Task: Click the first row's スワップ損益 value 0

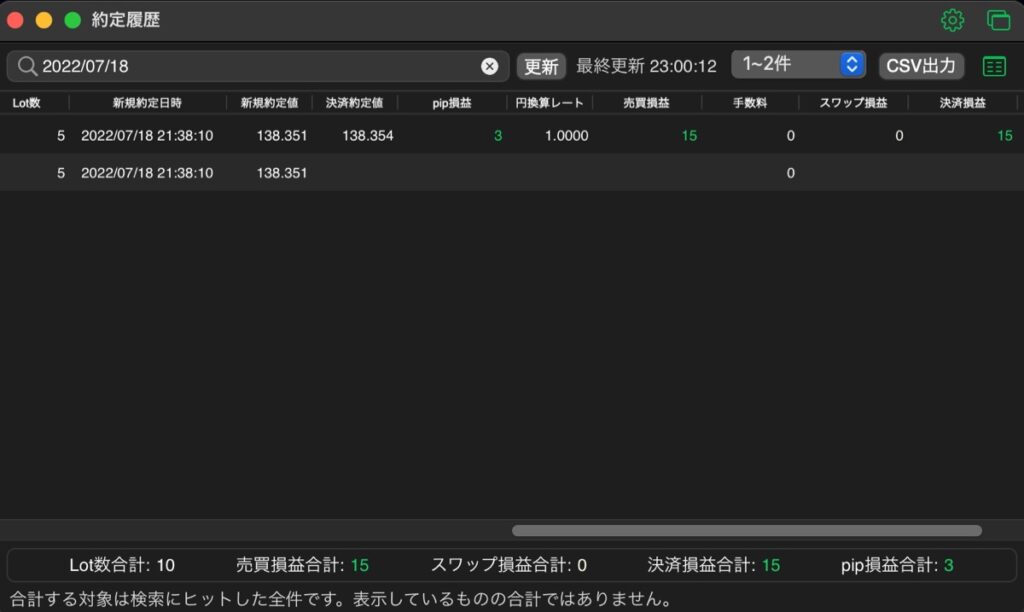Action: (899, 136)
